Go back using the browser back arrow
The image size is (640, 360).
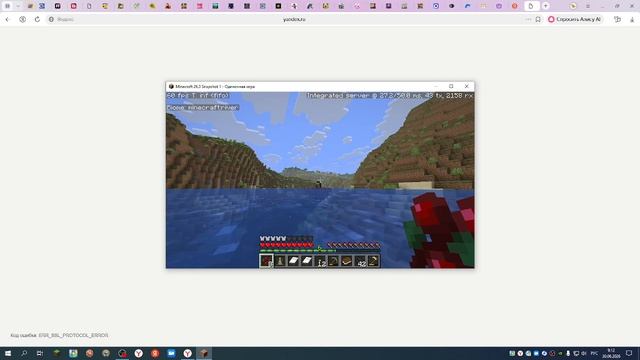pos(7,19)
